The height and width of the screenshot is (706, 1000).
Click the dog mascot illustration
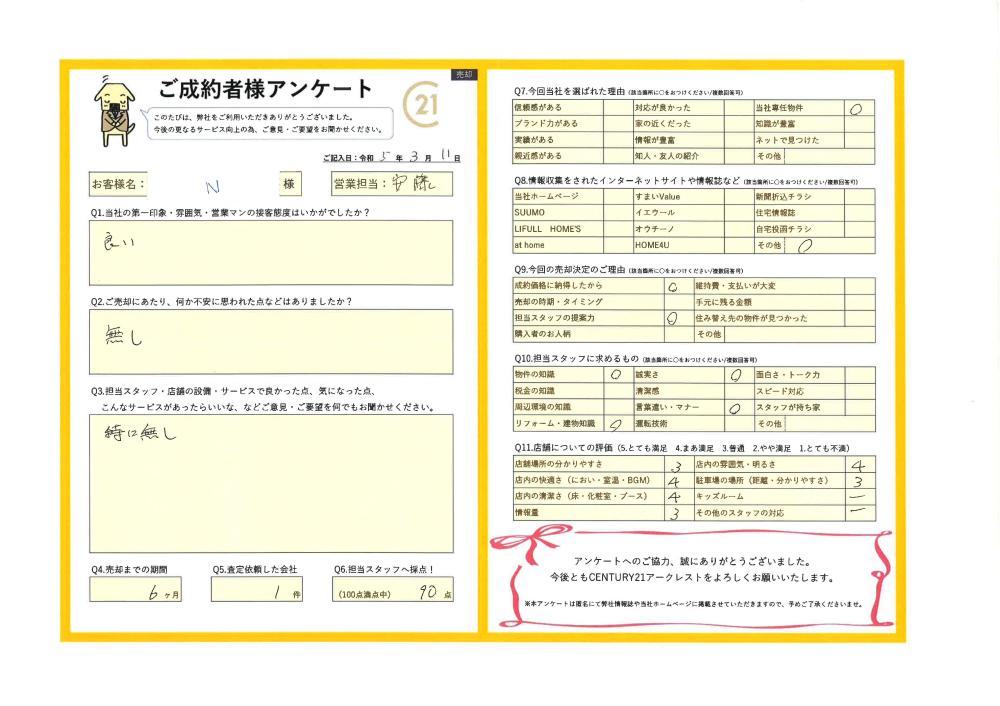point(115,110)
